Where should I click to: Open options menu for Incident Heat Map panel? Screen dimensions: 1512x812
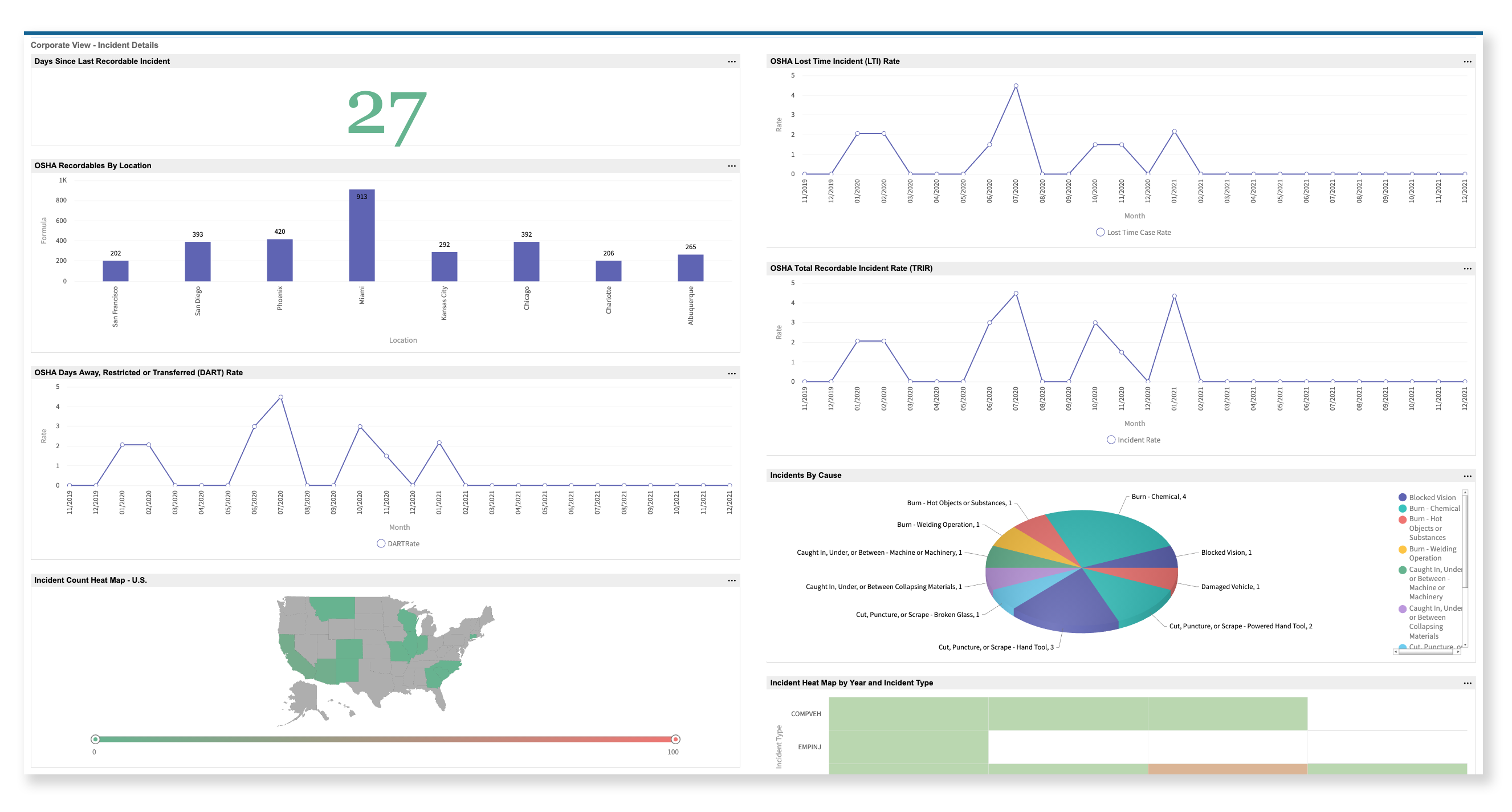coord(1469,683)
